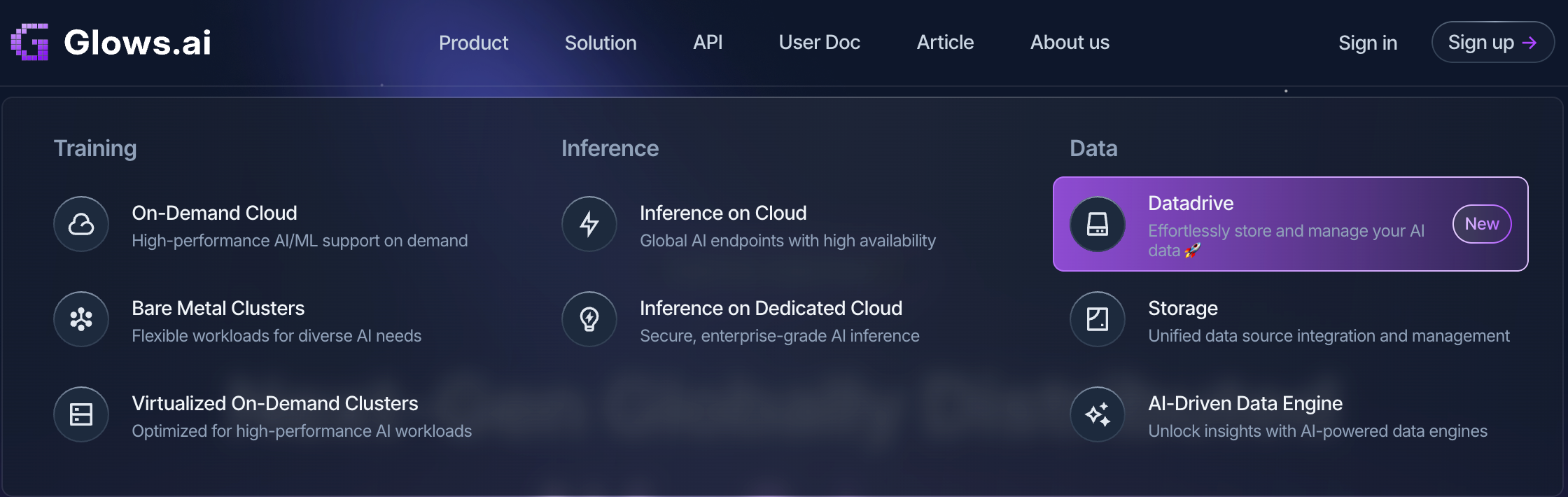
Task: Open the Storage product link
Action: pos(1182,309)
